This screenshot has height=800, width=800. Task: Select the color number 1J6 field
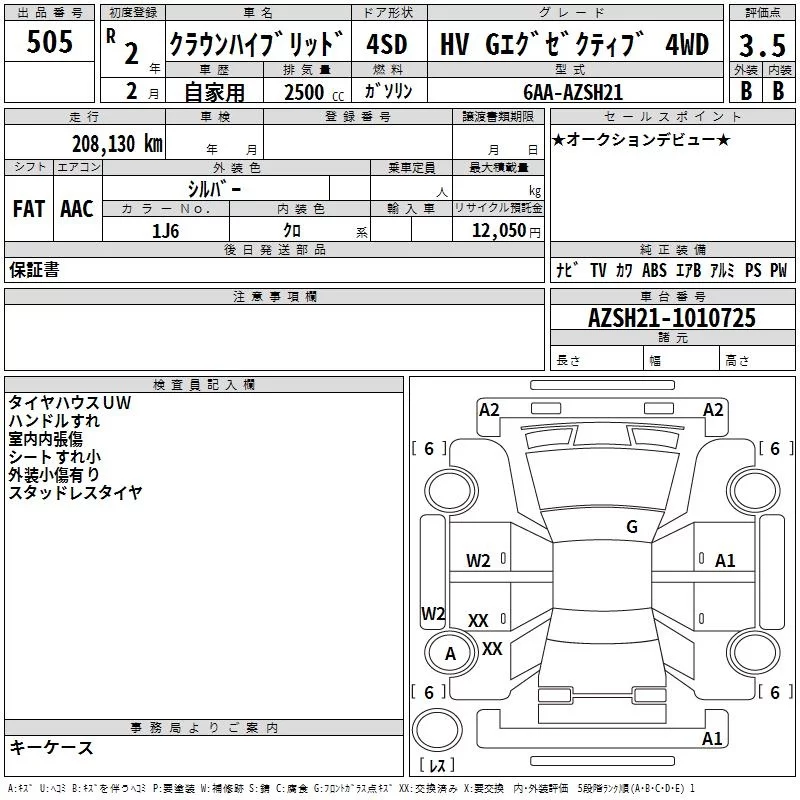point(165,230)
